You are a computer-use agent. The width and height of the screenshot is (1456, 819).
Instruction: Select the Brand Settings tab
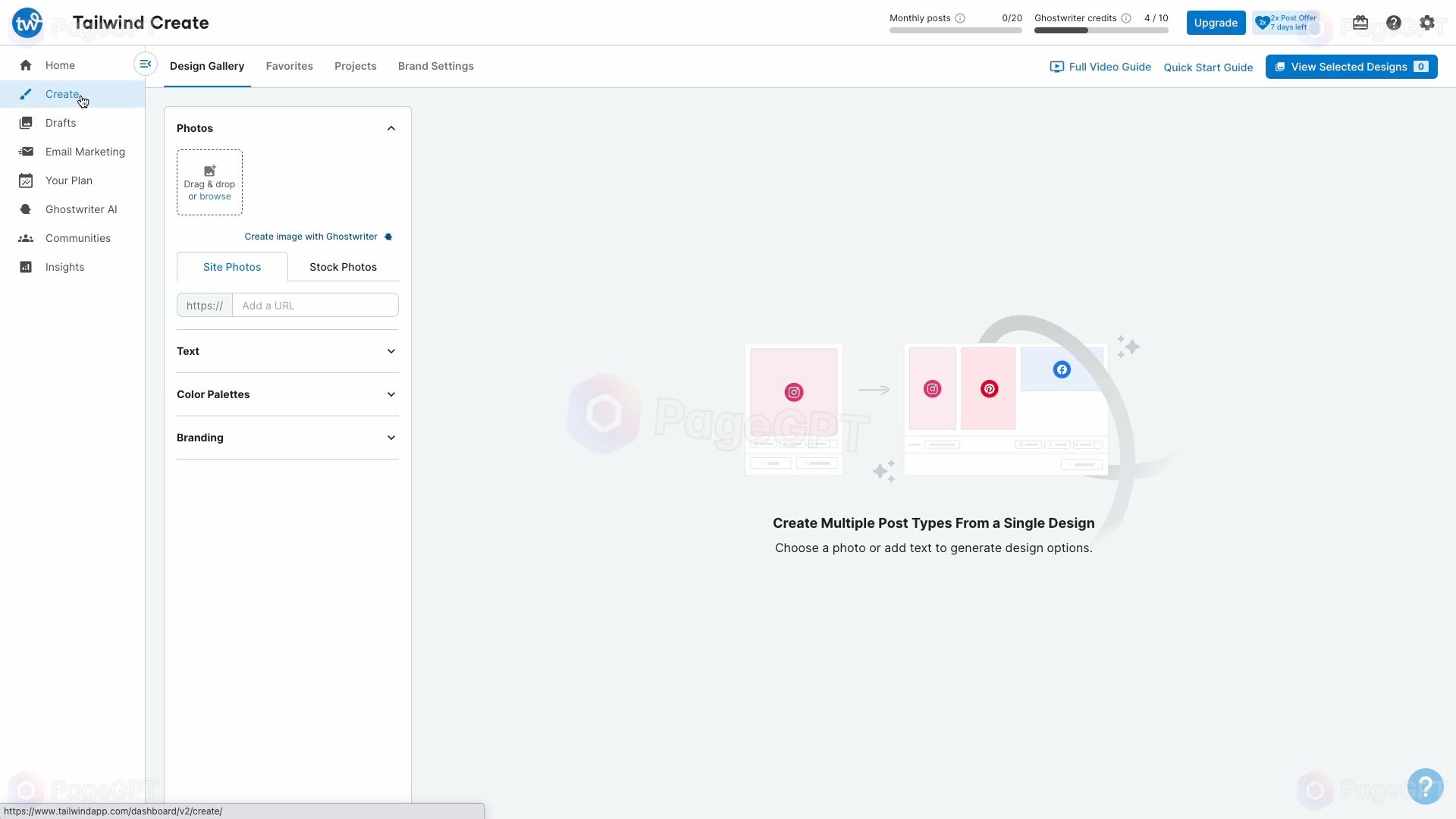point(436,66)
